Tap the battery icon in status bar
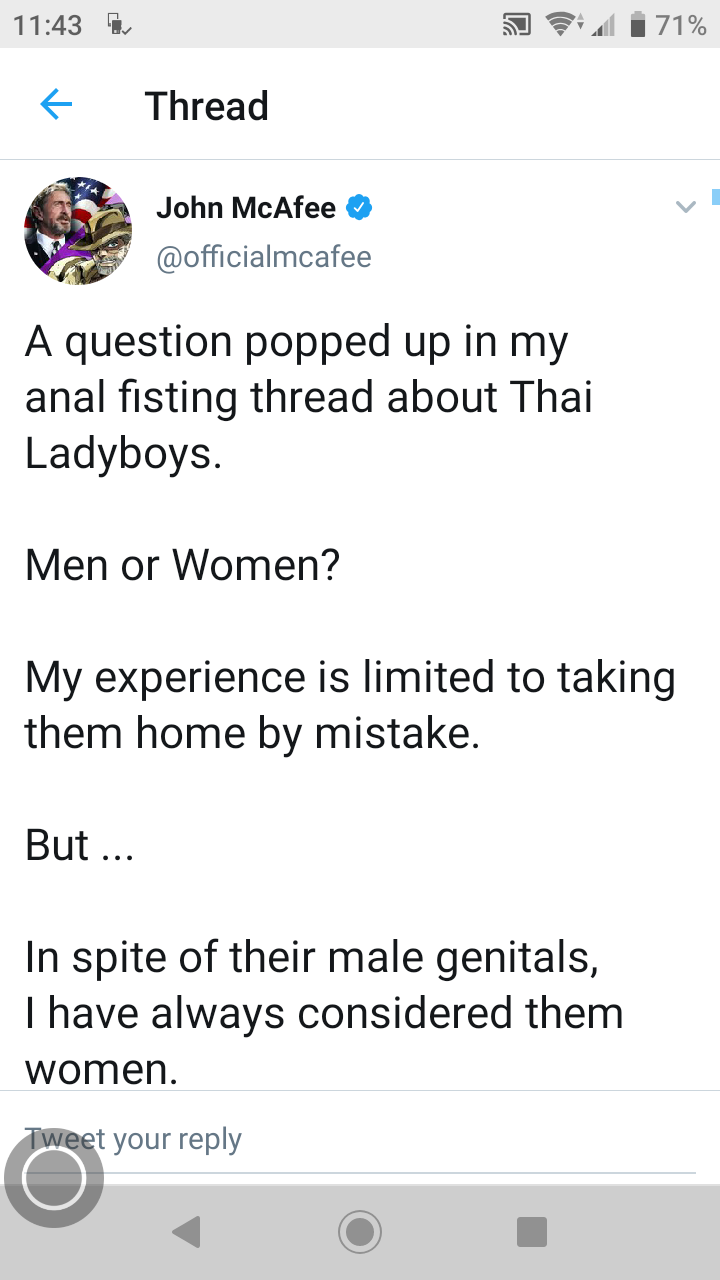Viewport: 720px width, 1280px height. click(x=637, y=25)
